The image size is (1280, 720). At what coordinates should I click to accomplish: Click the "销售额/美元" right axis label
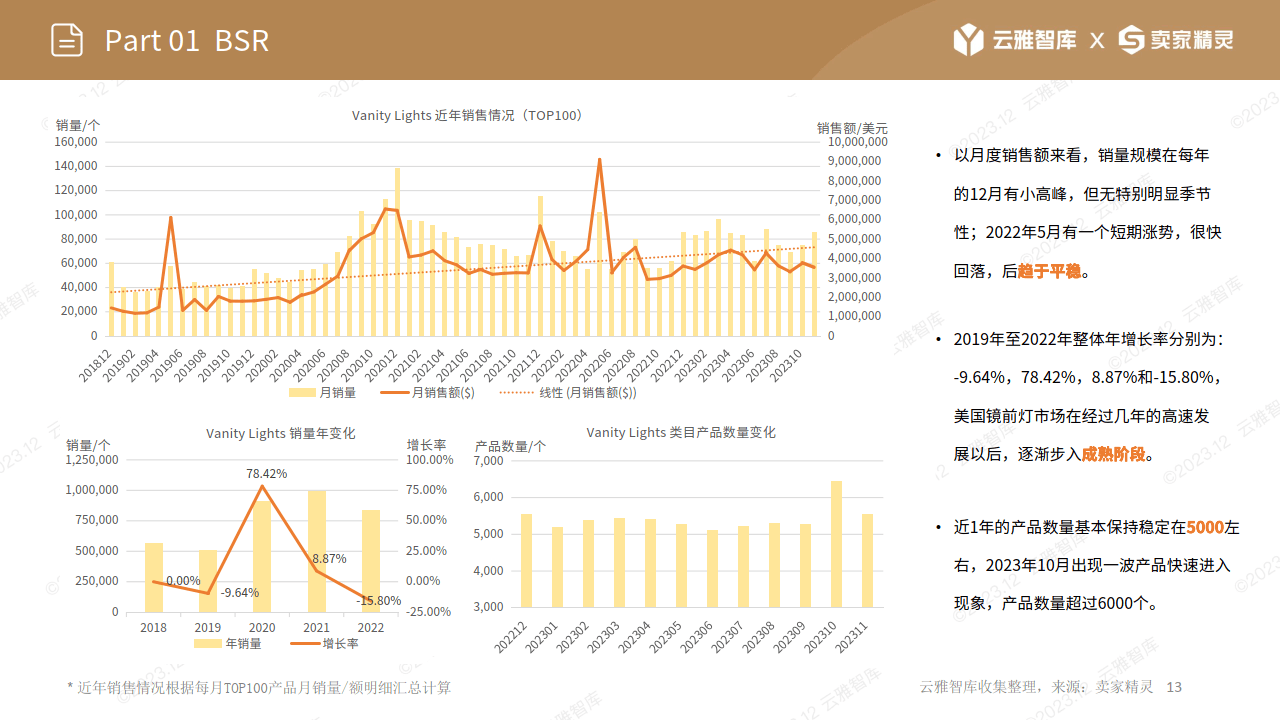852,128
